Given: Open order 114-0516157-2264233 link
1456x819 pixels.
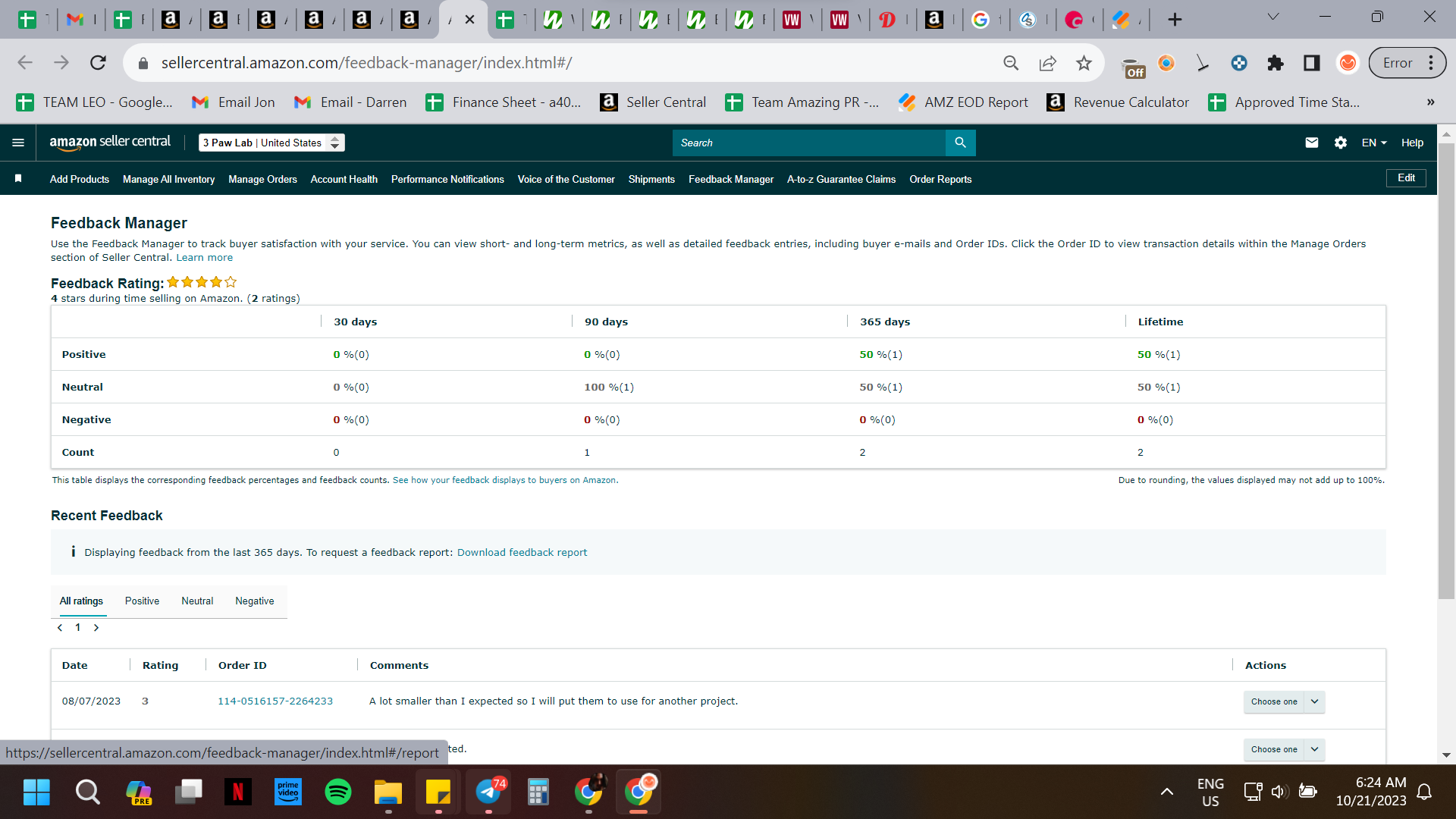Looking at the screenshot, I should (x=275, y=701).
